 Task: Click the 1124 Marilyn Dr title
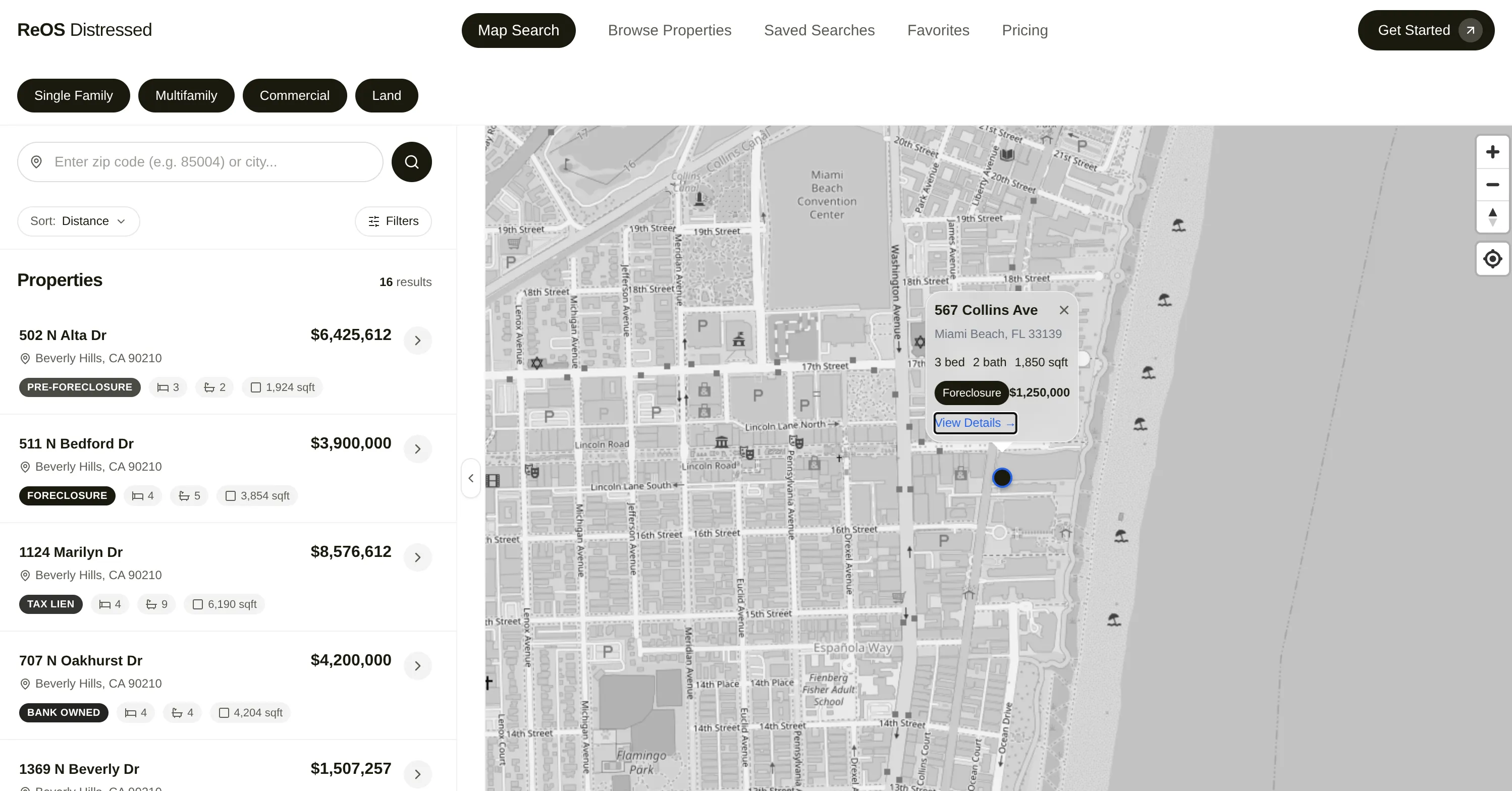tap(71, 553)
